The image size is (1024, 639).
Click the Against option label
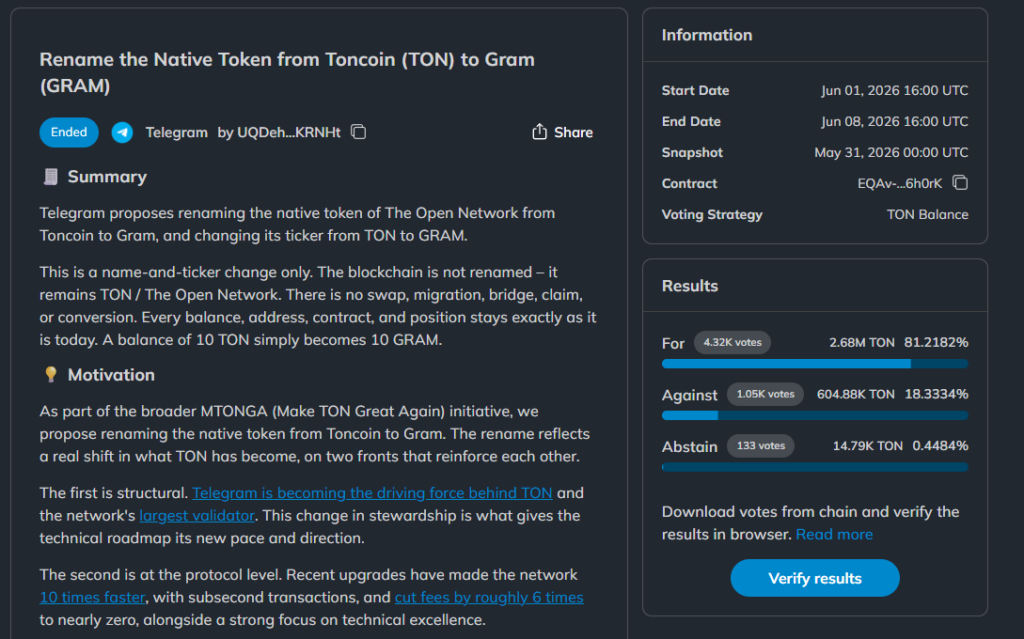(689, 395)
